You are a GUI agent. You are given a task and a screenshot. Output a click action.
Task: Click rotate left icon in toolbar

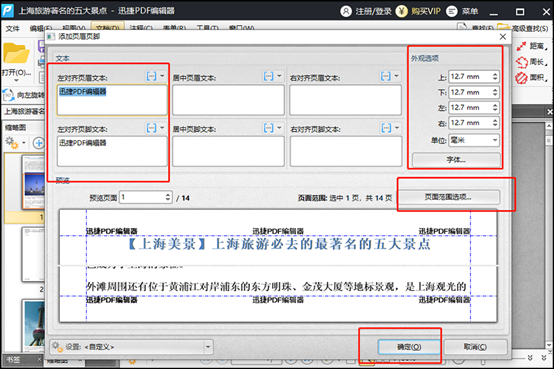8,95
